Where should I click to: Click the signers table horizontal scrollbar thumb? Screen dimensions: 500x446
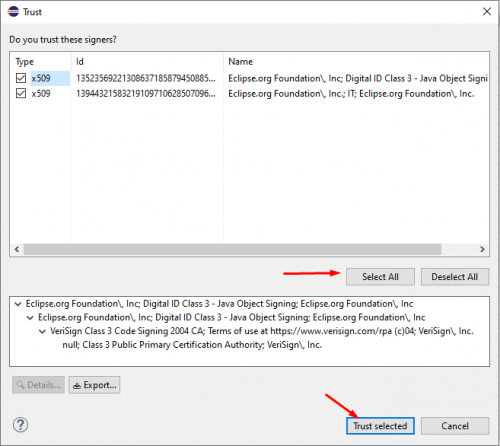pyautogui.click(x=232, y=249)
